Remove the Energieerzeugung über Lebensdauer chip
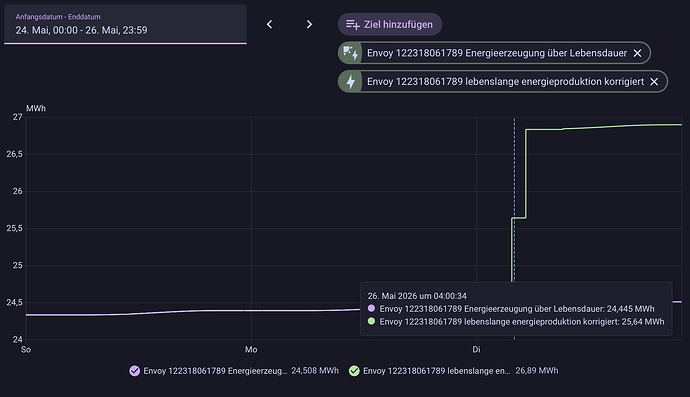The height and width of the screenshot is (397, 690). 637,53
